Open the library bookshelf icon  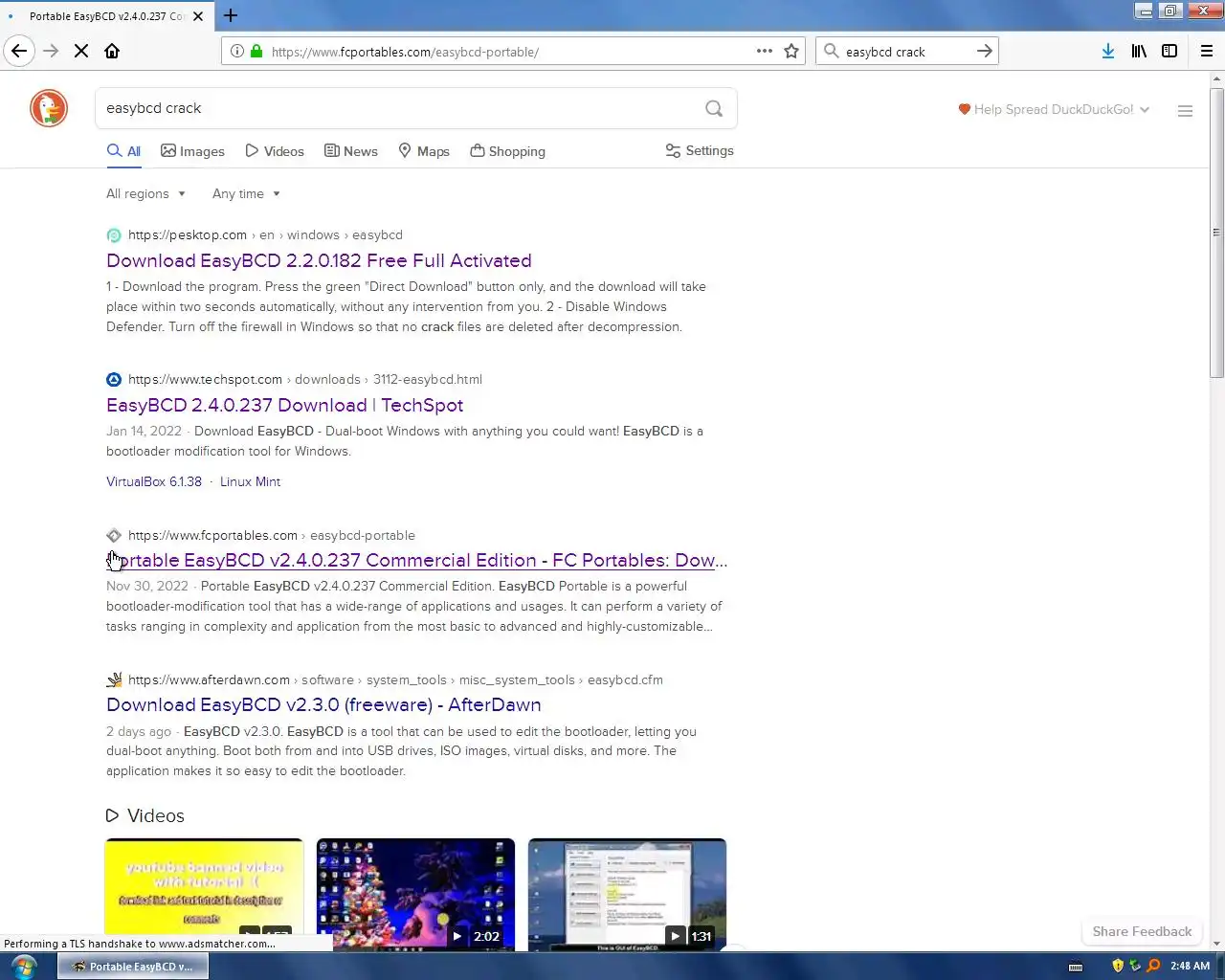(x=1139, y=51)
